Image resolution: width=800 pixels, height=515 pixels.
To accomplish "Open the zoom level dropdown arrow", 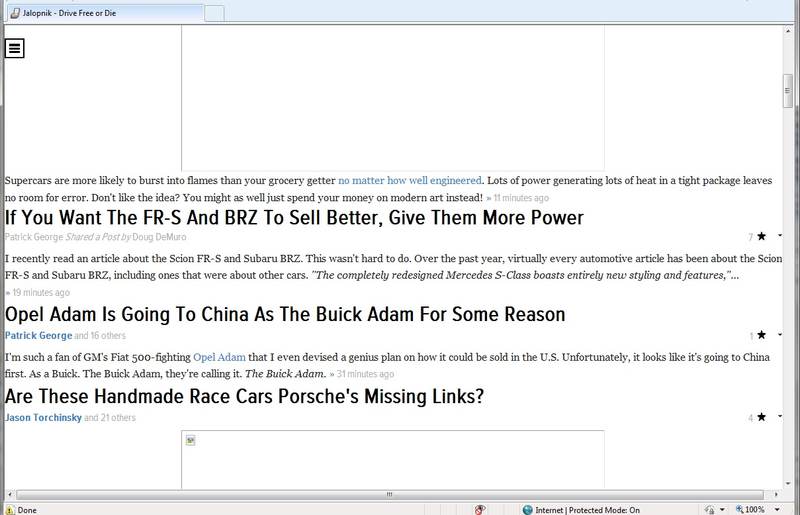I will click(777, 510).
